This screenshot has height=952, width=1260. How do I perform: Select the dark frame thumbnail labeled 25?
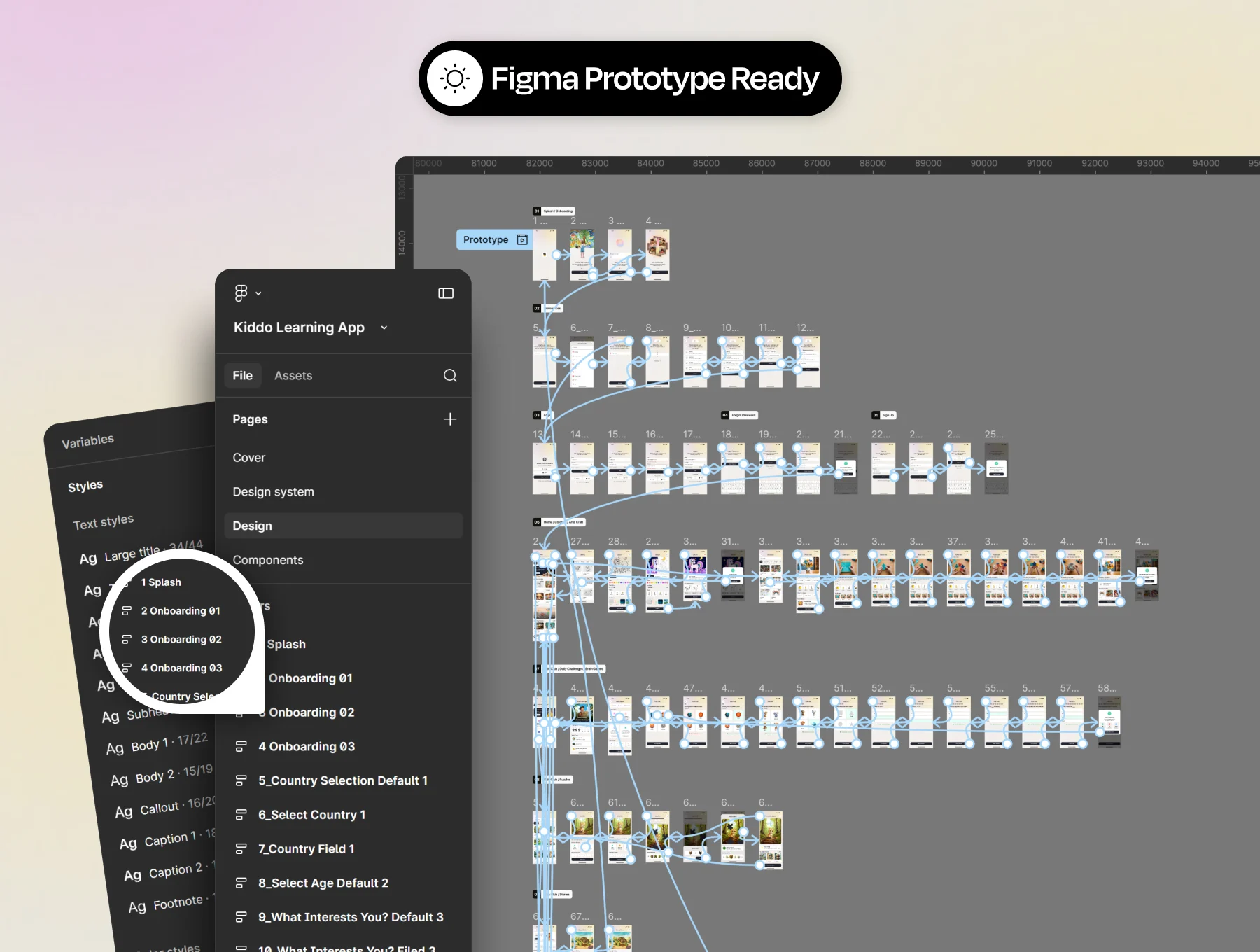pos(996,469)
